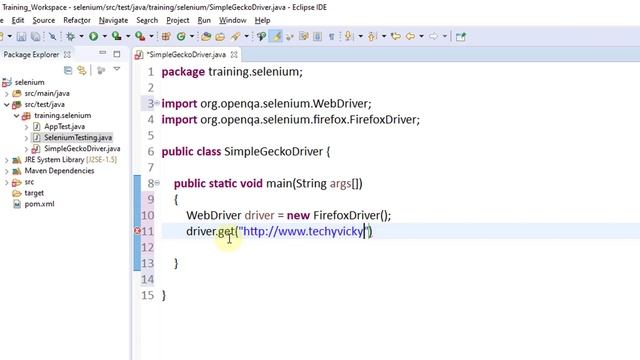Viewport: 640px width, 360px height.
Task: Click the External Tools run icon
Action: [x=140, y=37]
